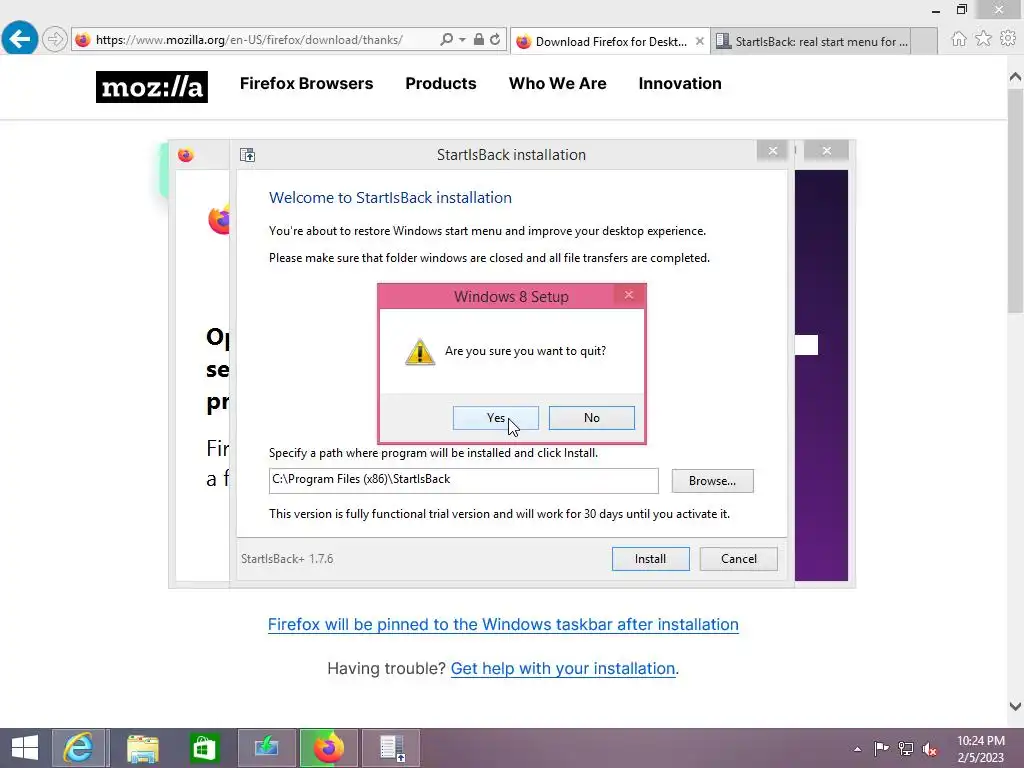
Task: Open the address bar dropdown arrow
Action: [462, 40]
